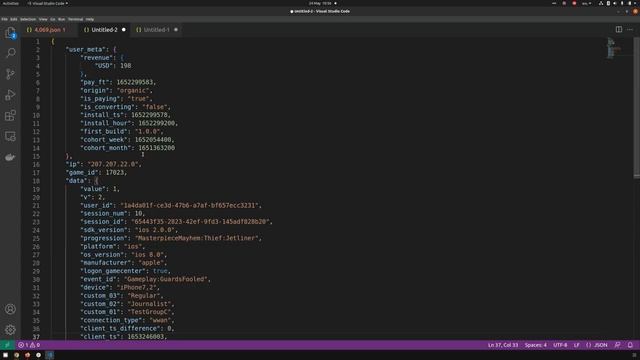Open the Run menu
Viewport: 640px width, 360px height.
(61, 19)
